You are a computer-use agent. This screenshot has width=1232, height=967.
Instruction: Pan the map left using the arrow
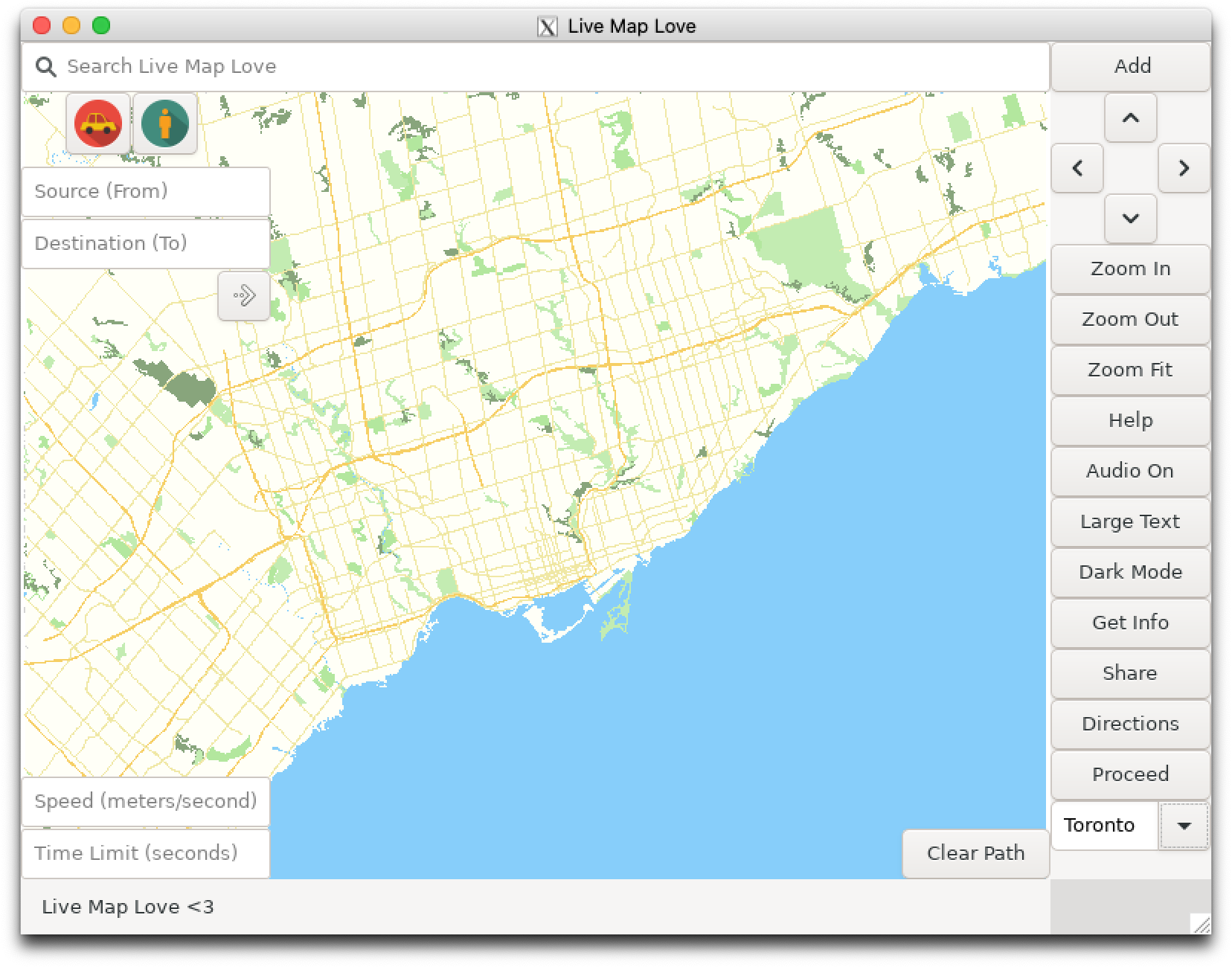(1077, 168)
